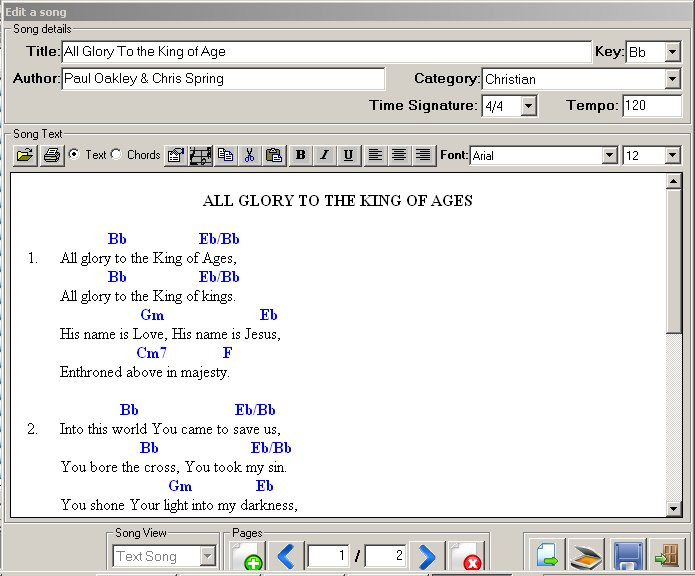Click the total pages field
This screenshot has height=576, width=695.
tap(385, 556)
